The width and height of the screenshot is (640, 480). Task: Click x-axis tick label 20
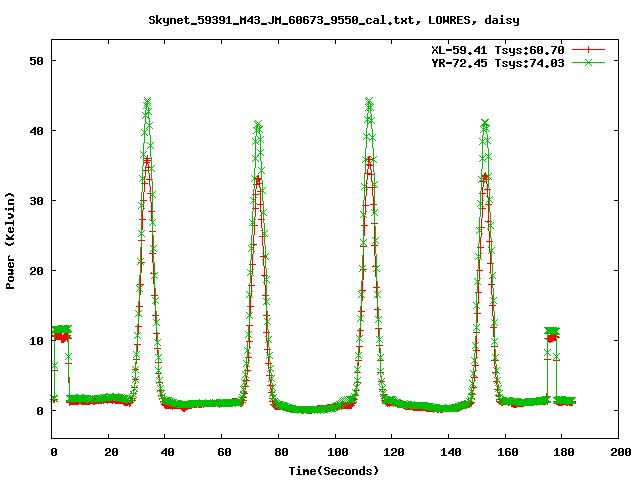111,452
